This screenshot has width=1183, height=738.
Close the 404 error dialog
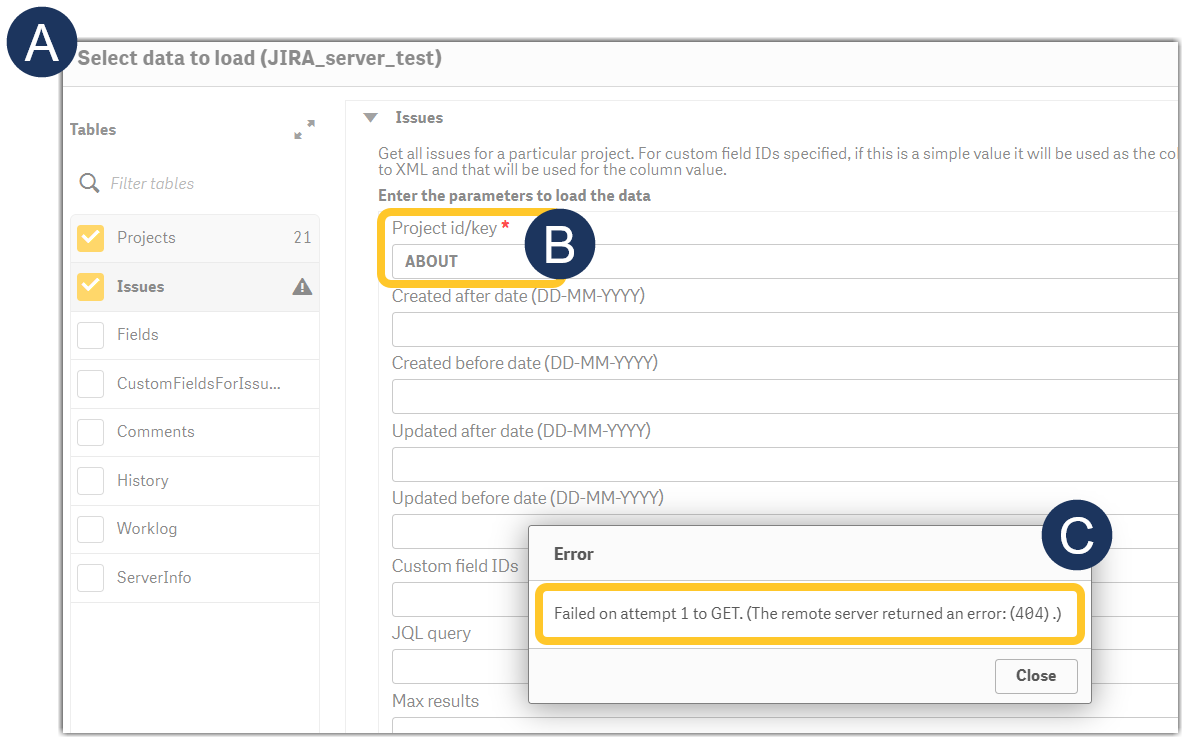tap(1036, 676)
